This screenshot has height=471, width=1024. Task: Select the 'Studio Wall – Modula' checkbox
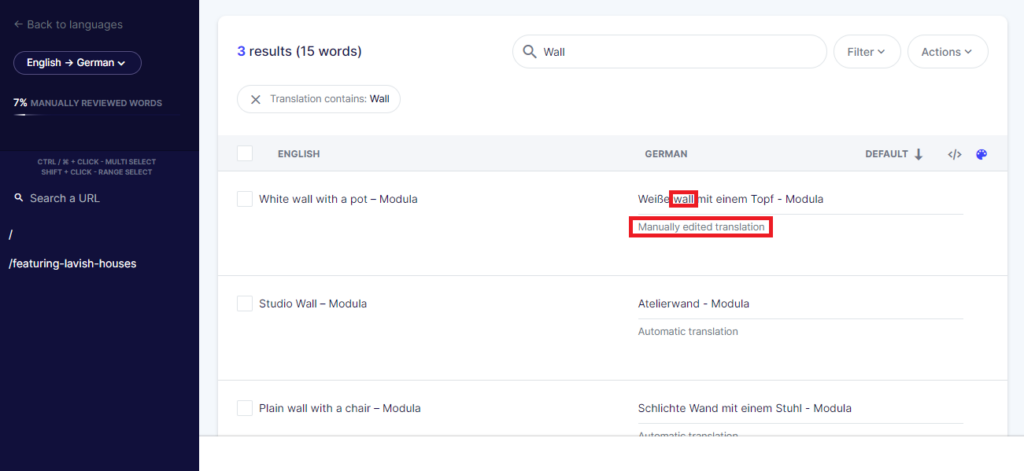click(245, 303)
